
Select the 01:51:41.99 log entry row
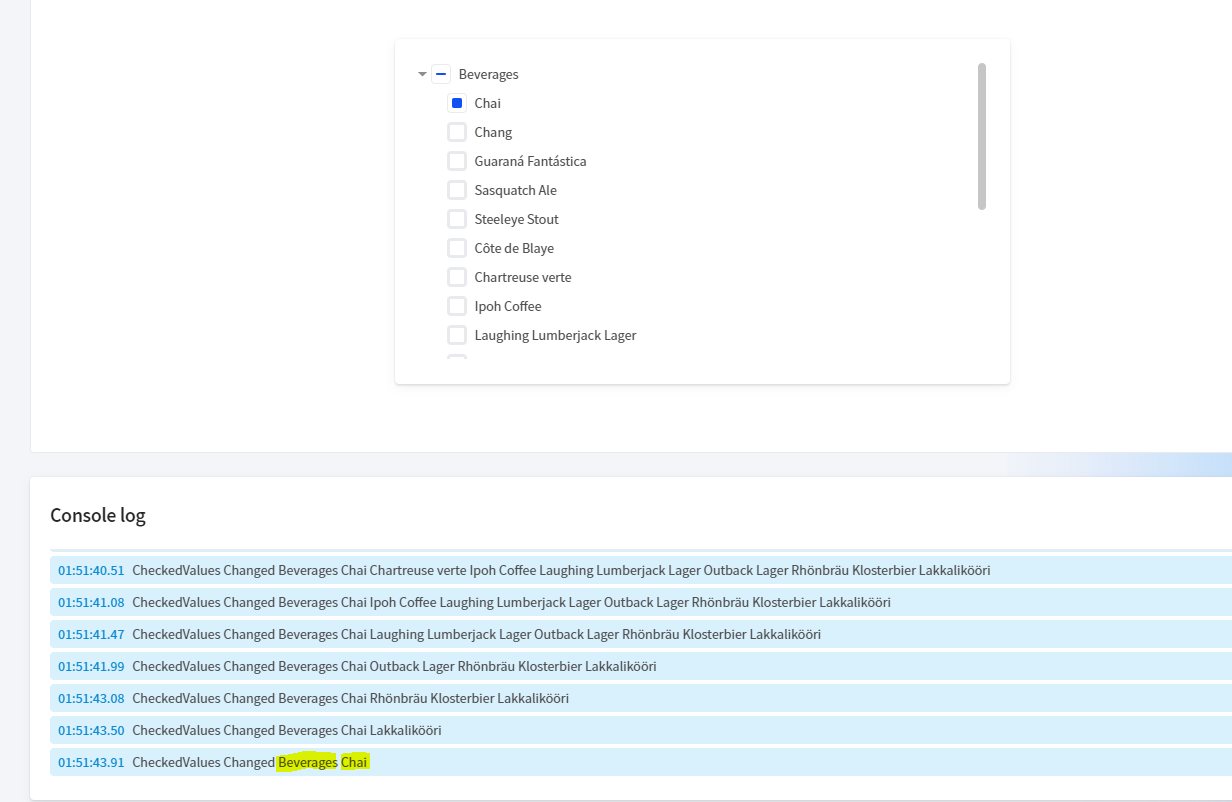click(400, 666)
